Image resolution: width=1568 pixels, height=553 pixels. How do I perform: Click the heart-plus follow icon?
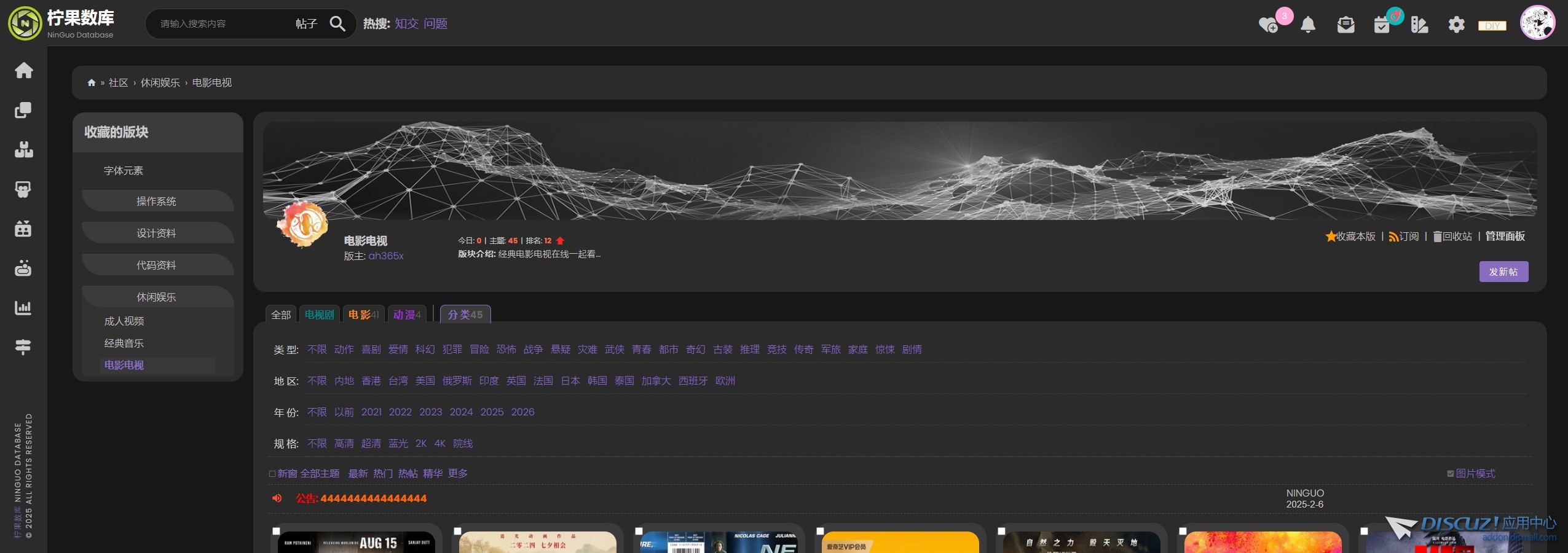click(1268, 25)
